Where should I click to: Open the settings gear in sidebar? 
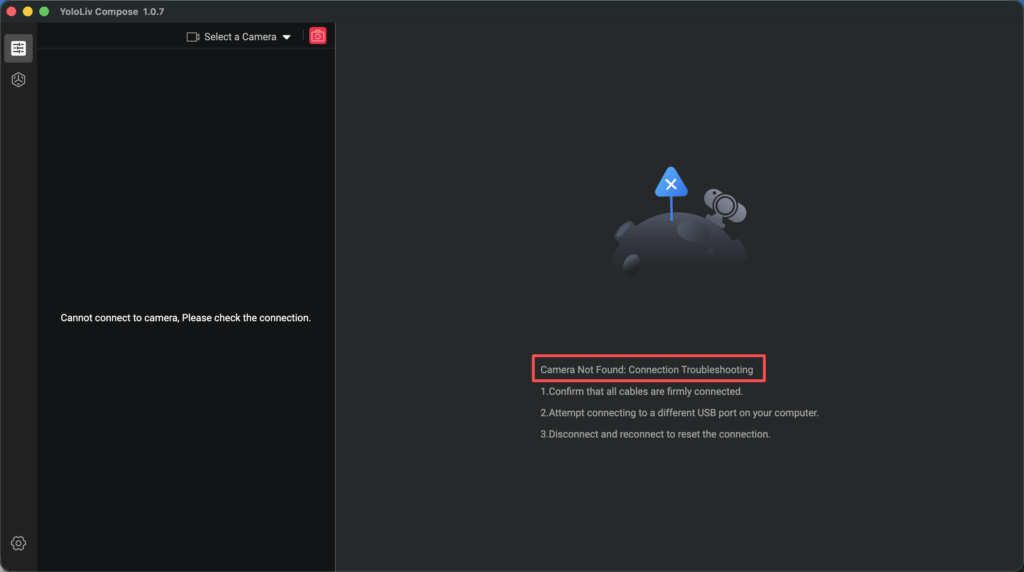tap(18, 543)
